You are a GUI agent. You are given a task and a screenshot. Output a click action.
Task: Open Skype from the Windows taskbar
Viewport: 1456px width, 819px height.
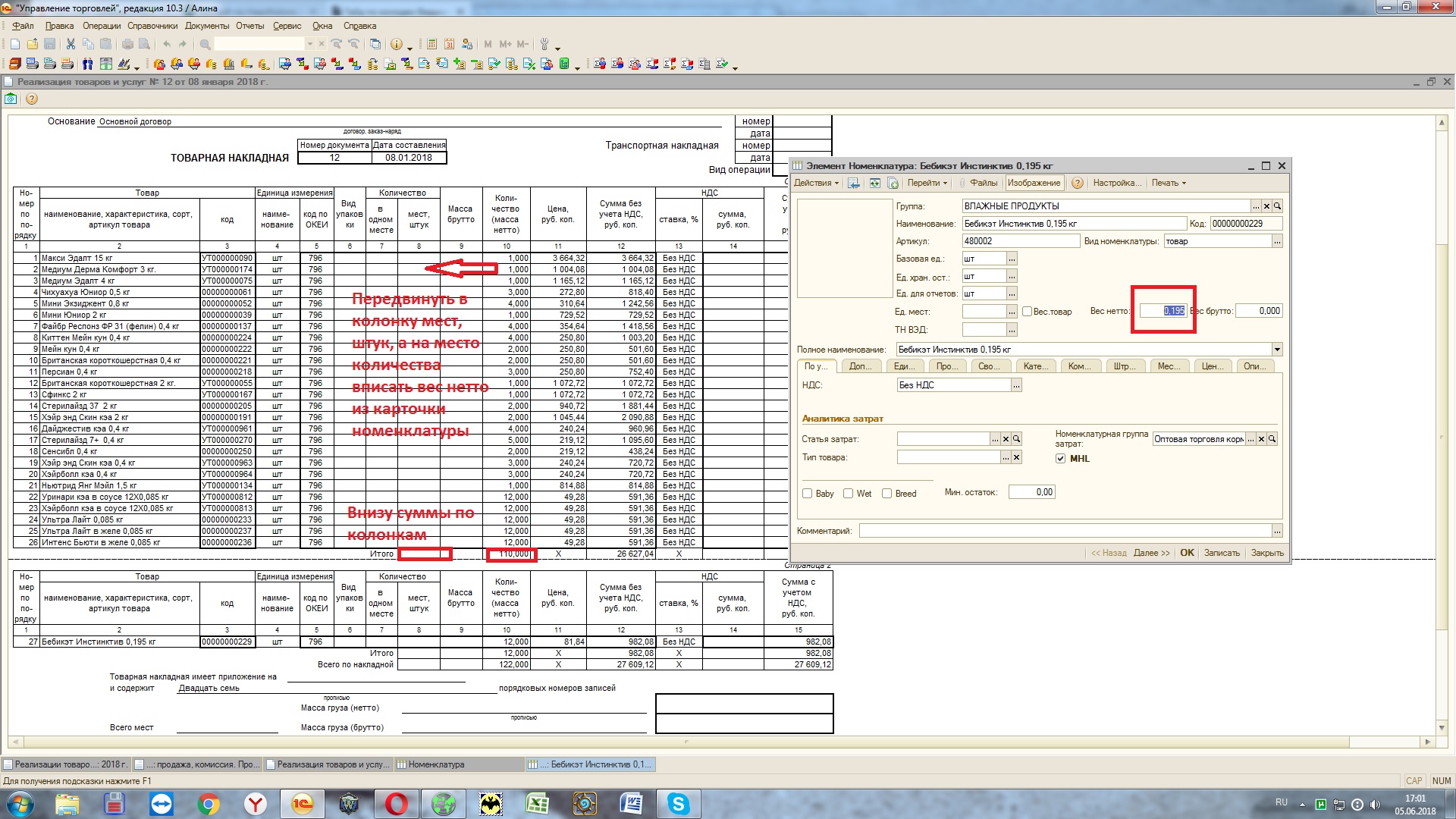[677, 804]
